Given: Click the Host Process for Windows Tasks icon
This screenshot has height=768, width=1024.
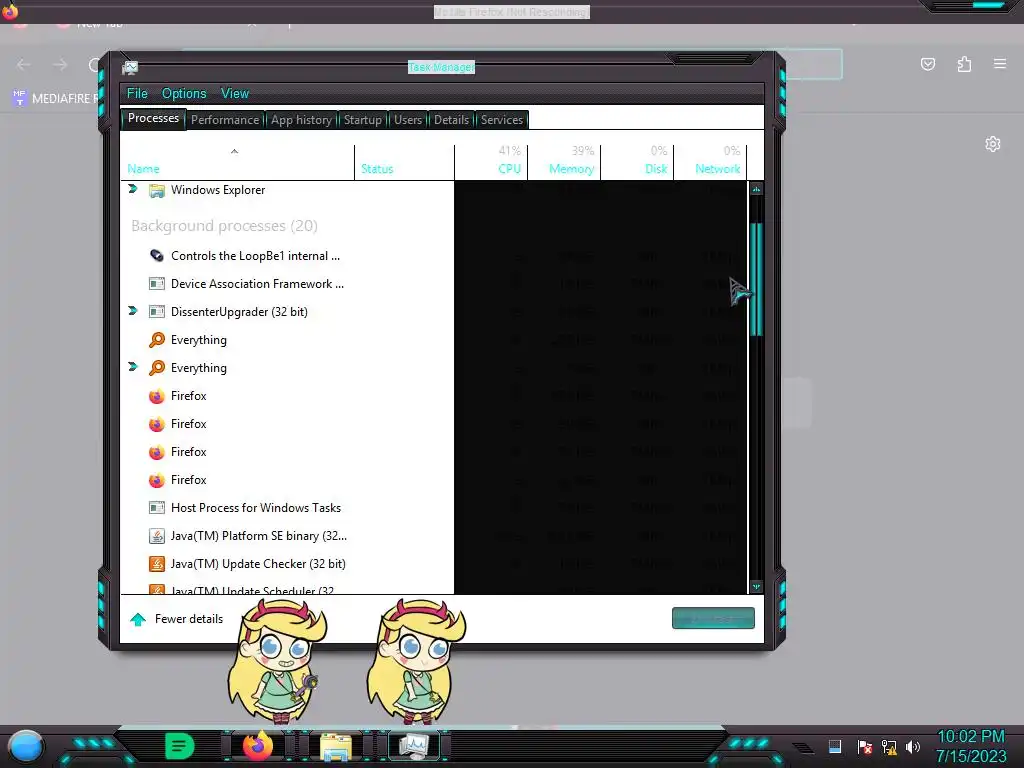Looking at the screenshot, I should 157,507.
